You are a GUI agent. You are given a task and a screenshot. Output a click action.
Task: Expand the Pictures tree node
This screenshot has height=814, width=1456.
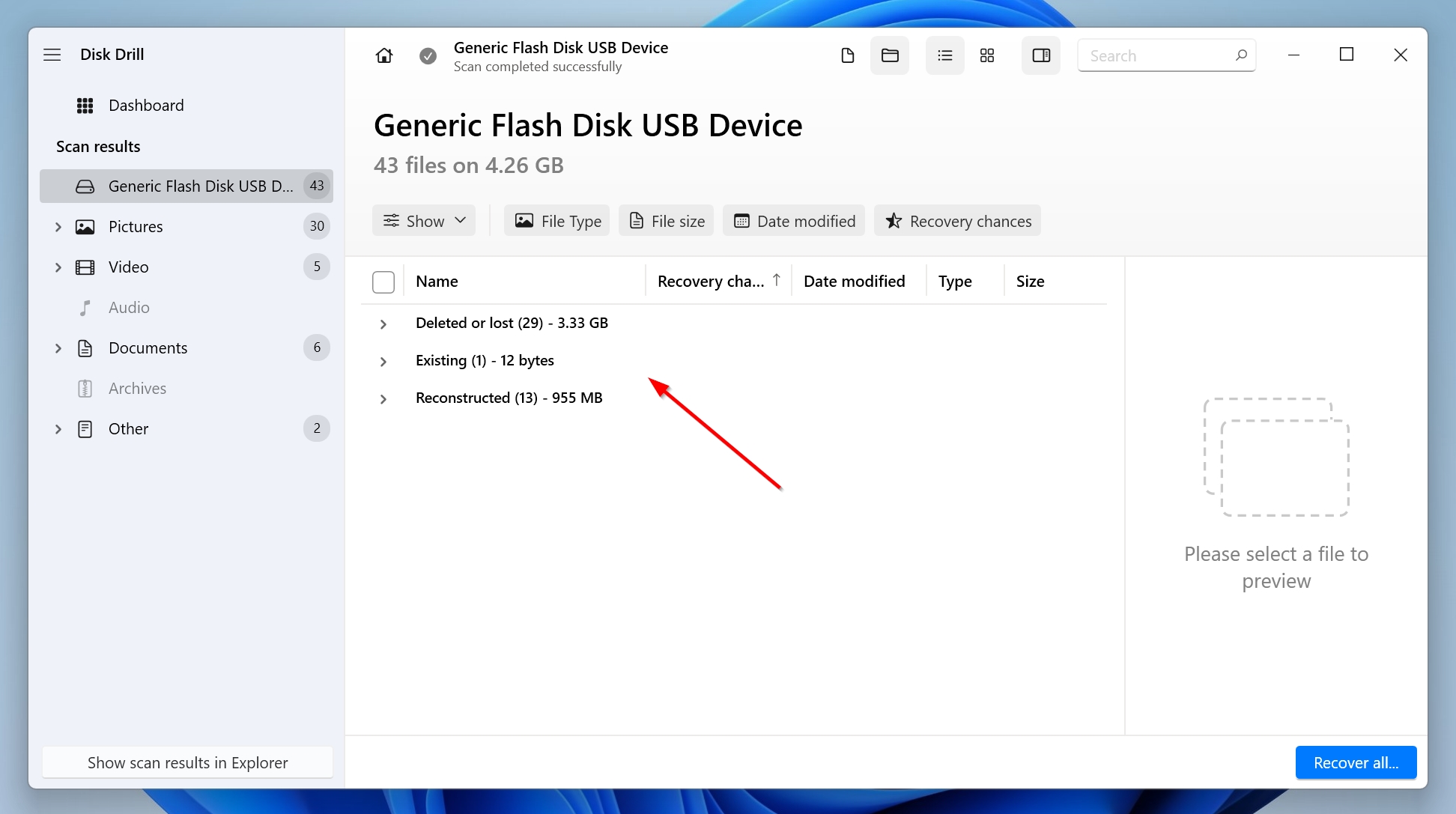click(x=58, y=227)
